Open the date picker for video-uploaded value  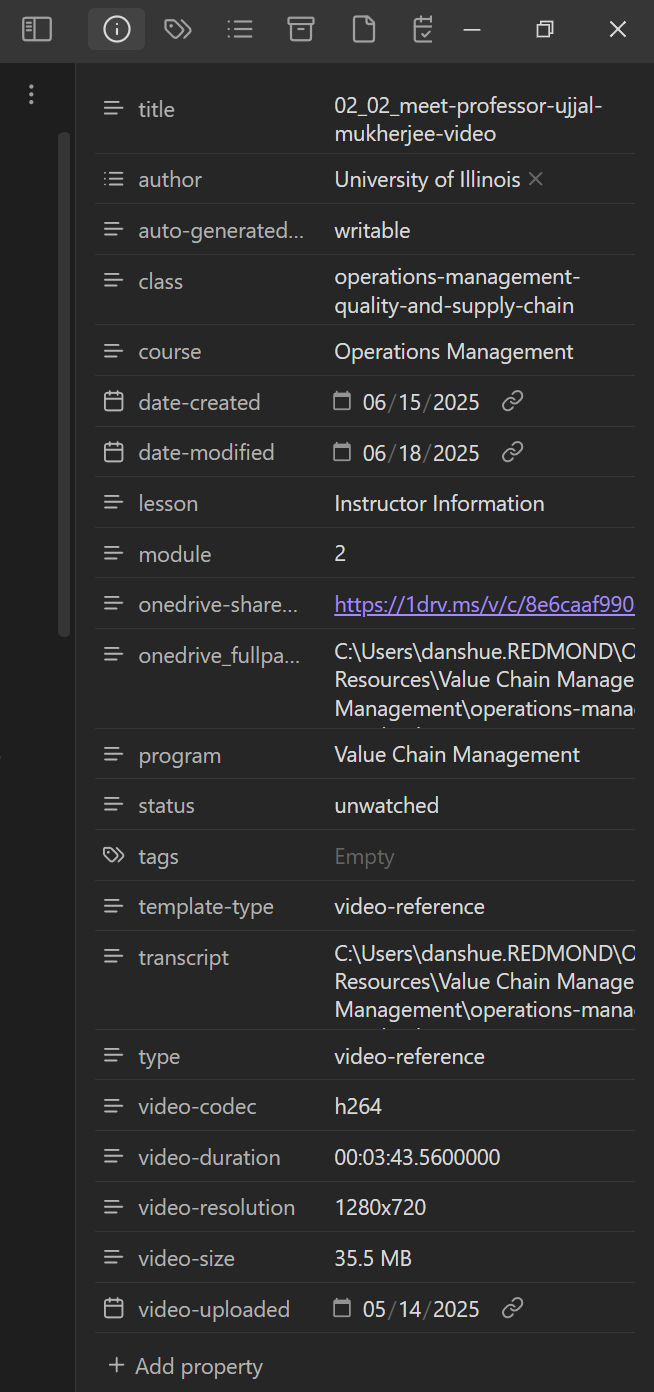[343, 1308]
